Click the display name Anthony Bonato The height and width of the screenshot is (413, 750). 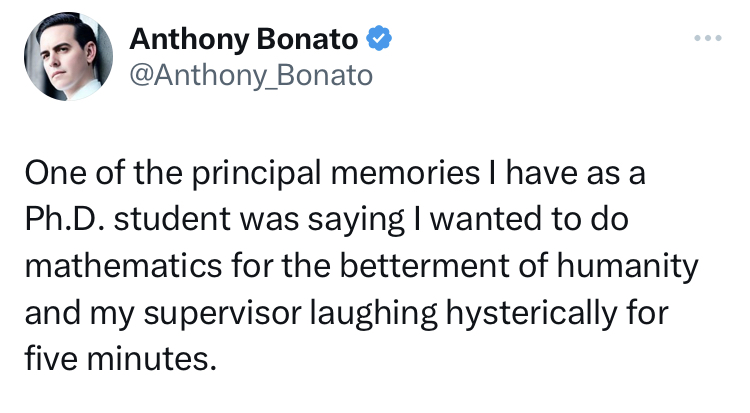[244, 40]
